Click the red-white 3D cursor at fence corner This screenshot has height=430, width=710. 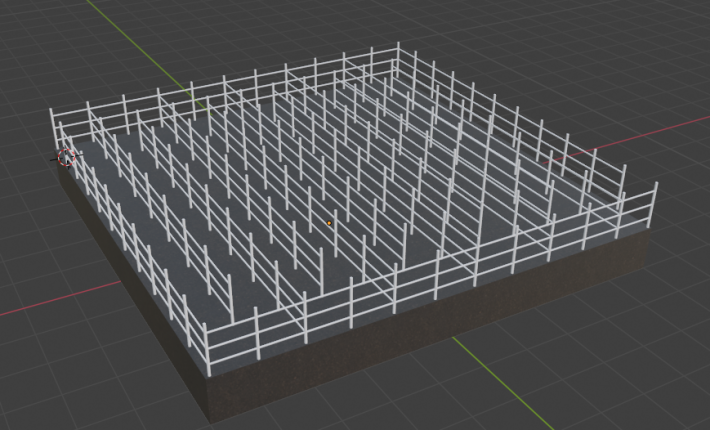click(67, 157)
